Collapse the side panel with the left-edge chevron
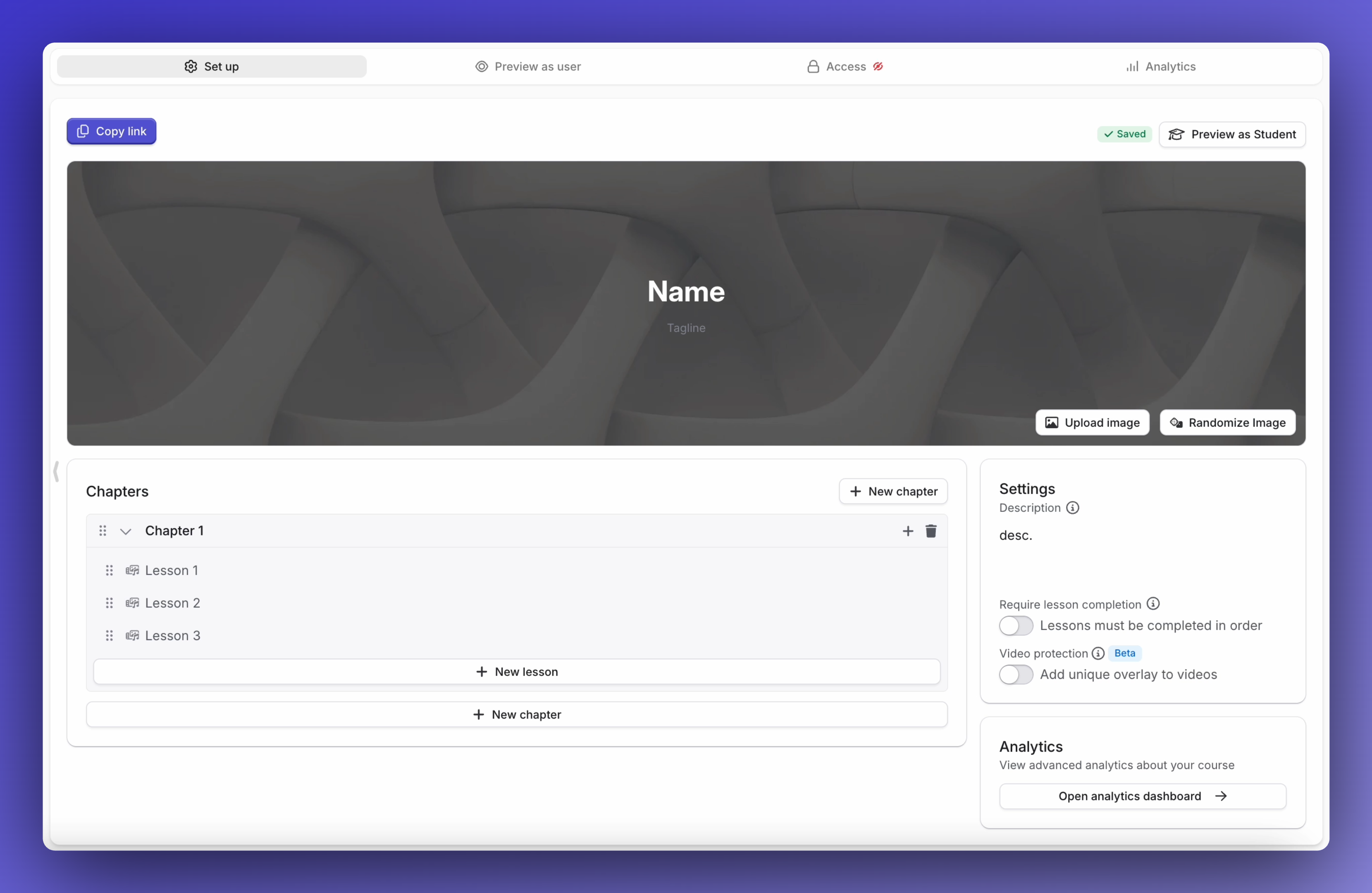Viewport: 1372px width, 893px height. tap(56, 471)
